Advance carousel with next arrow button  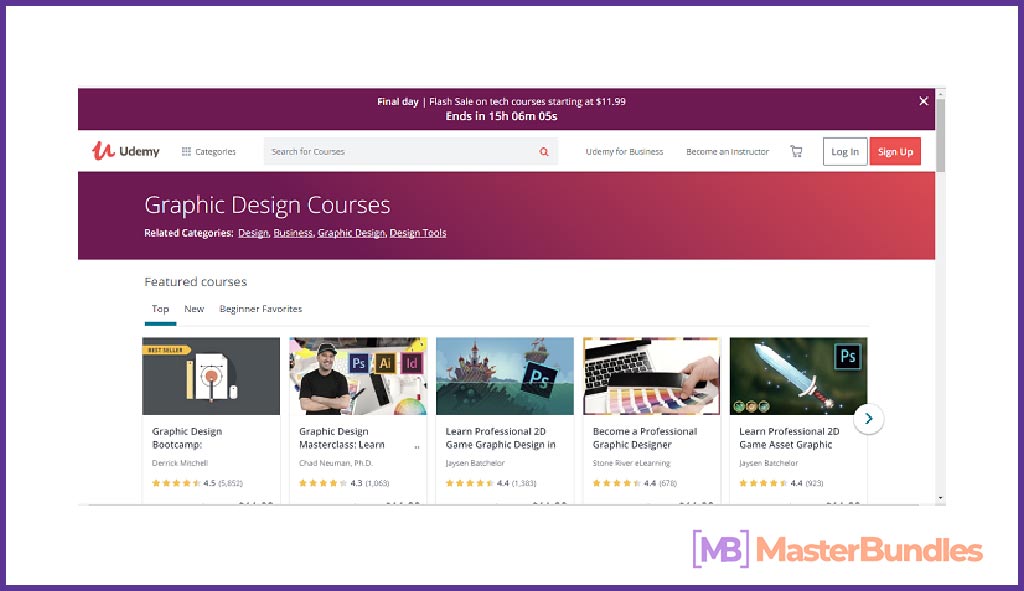(x=869, y=419)
